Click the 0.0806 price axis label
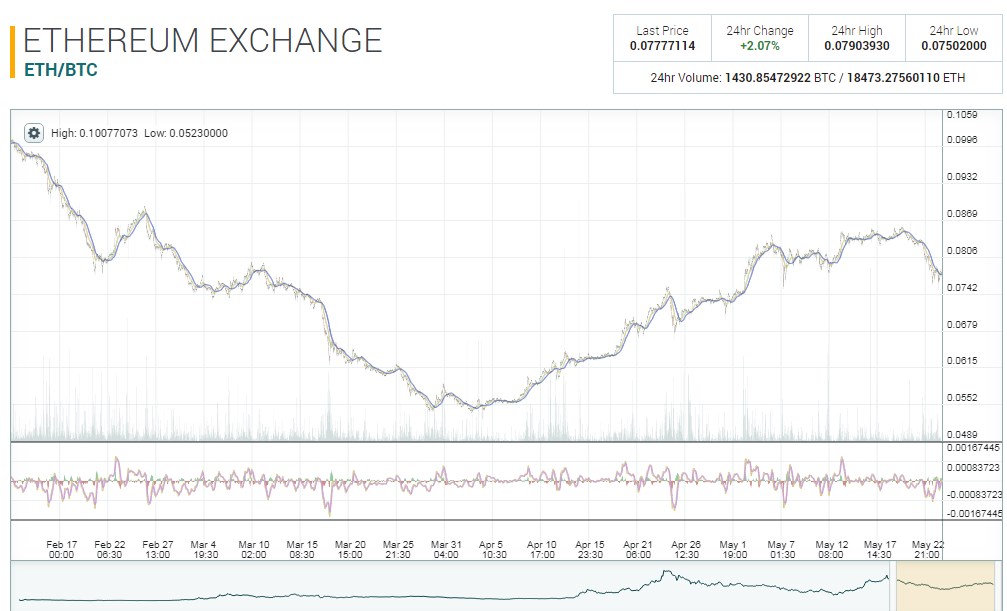The height and width of the screenshot is (611, 1007). pyautogui.click(x=962, y=251)
